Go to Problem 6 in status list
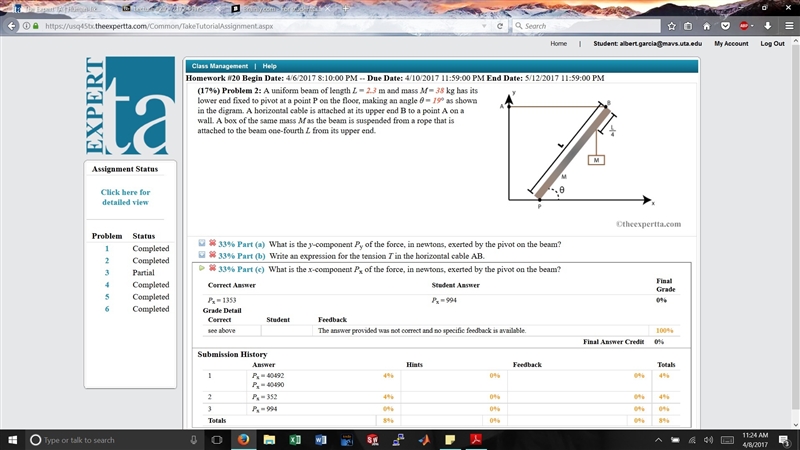This screenshot has width=800, height=450. tap(107, 309)
